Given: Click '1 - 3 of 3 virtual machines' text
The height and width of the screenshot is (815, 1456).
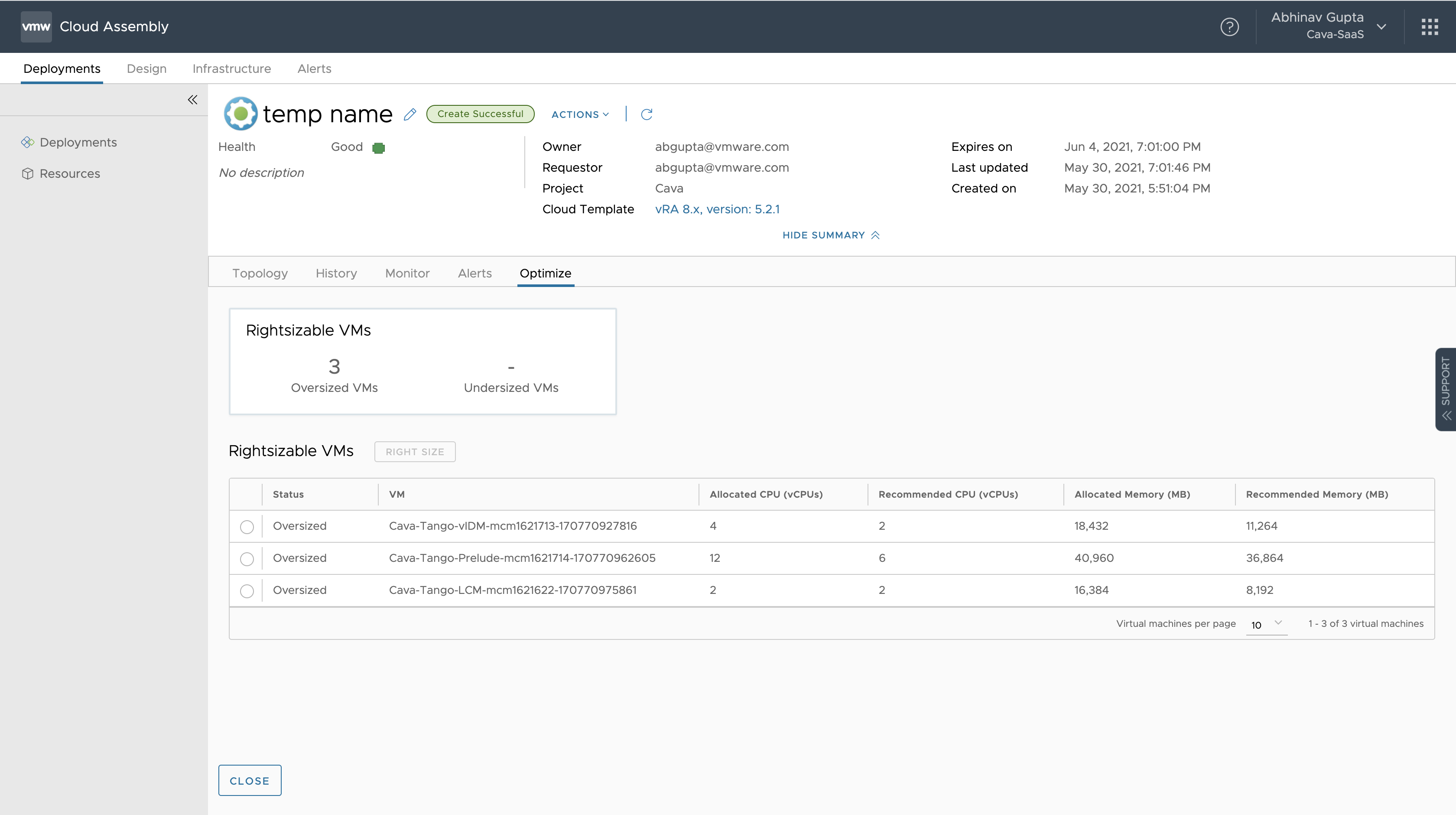Looking at the screenshot, I should pyautogui.click(x=1365, y=623).
